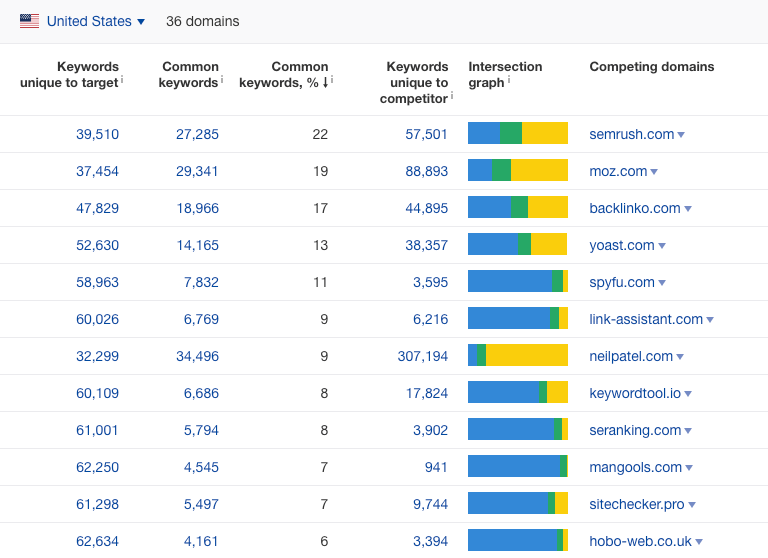768x558 pixels.
Task: Expand the sitechecker.pro dropdown arrow
Action: tap(692, 505)
